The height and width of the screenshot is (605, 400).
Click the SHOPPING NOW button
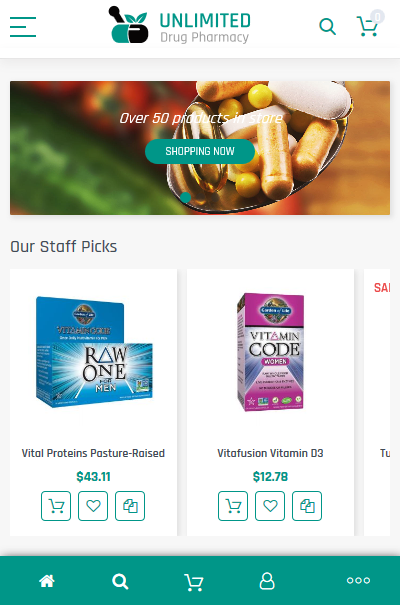200,151
